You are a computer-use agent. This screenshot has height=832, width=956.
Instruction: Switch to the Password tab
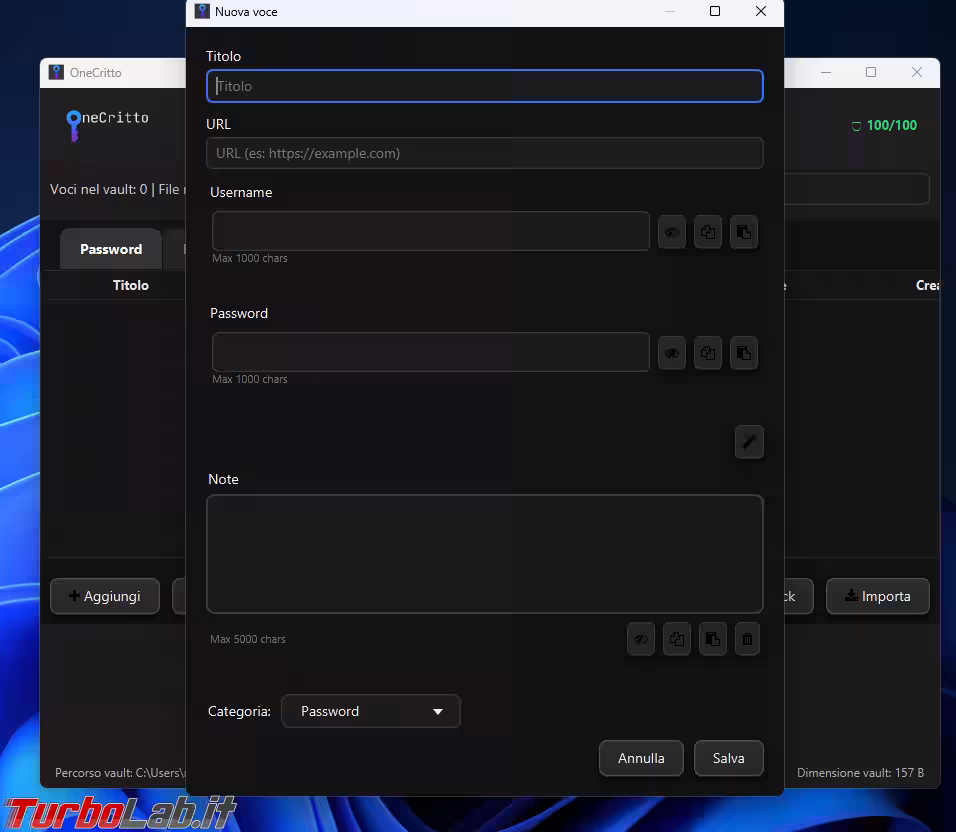(x=110, y=248)
